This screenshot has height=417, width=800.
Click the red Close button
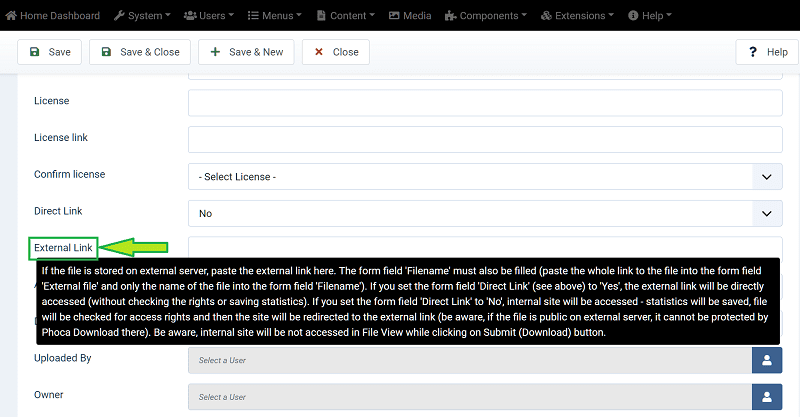click(336, 52)
